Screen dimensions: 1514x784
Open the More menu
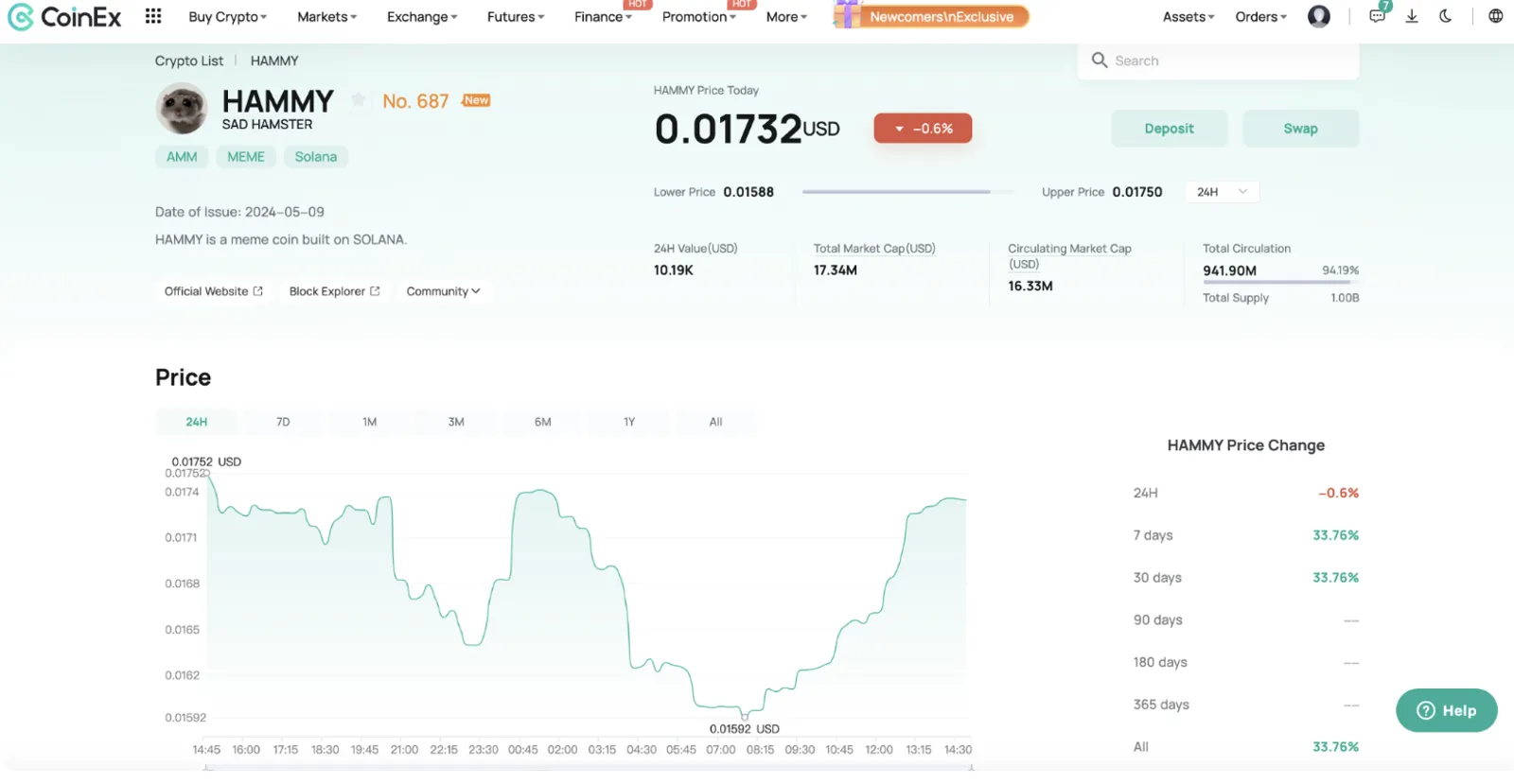(x=786, y=17)
